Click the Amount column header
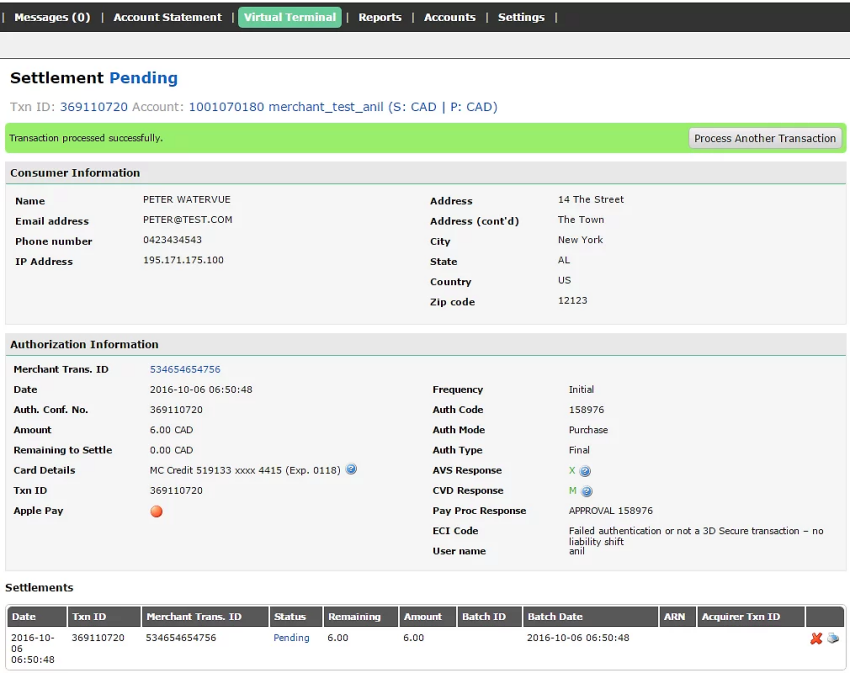Screen dimensions: 850x673 [428, 617]
